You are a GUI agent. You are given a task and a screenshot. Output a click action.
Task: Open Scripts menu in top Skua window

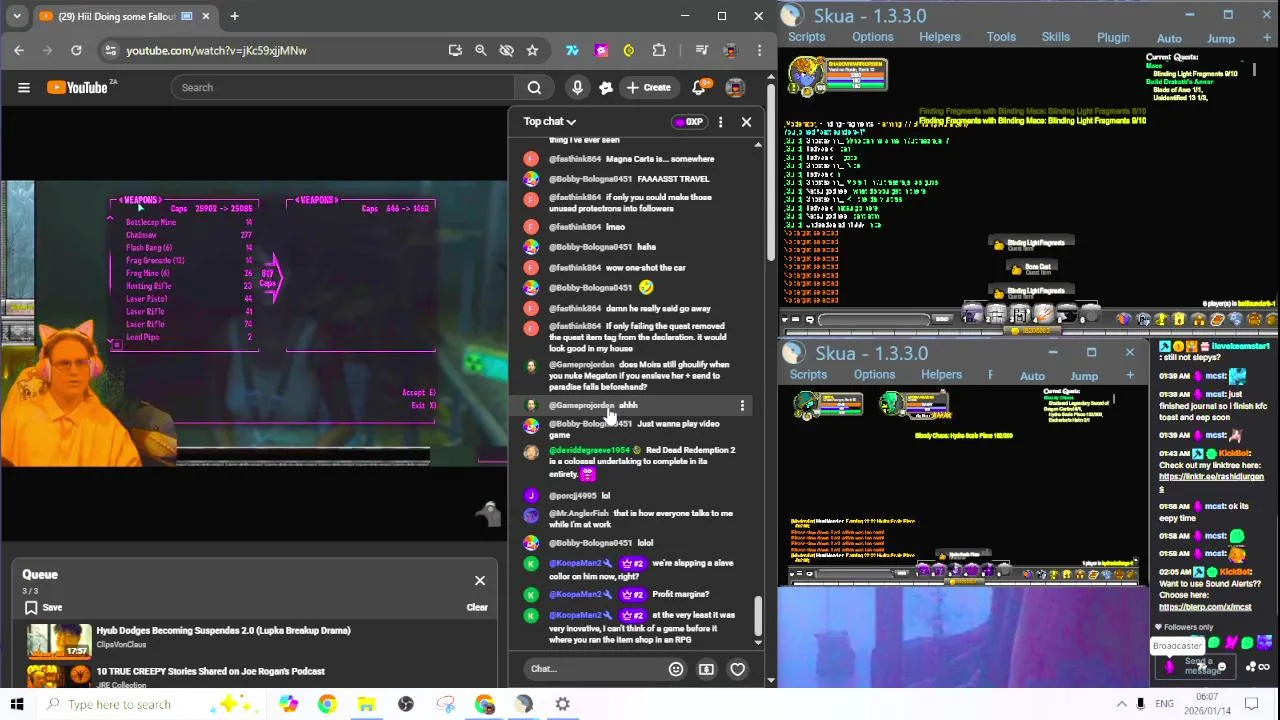(x=807, y=37)
